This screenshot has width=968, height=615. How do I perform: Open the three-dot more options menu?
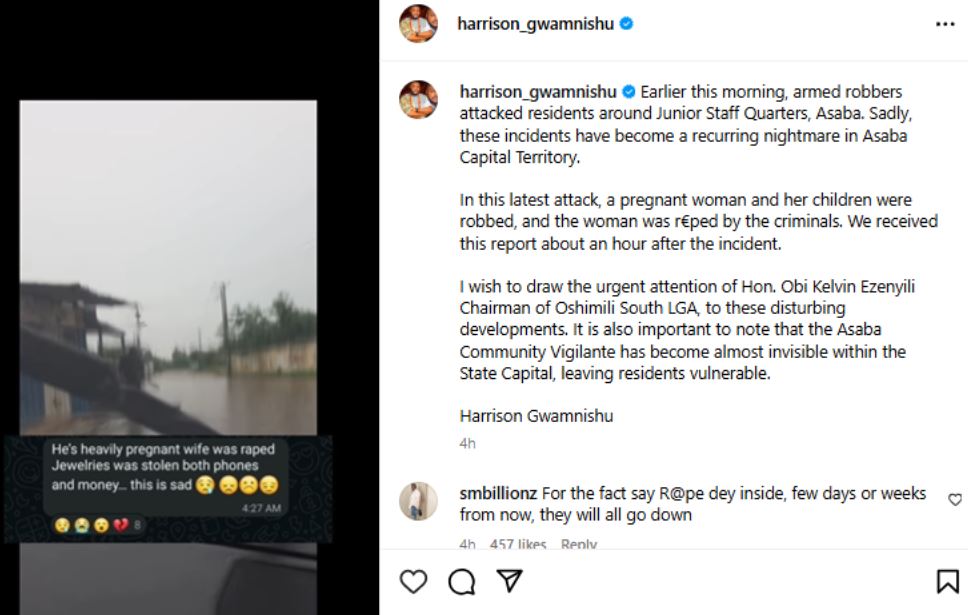point(945,24)
